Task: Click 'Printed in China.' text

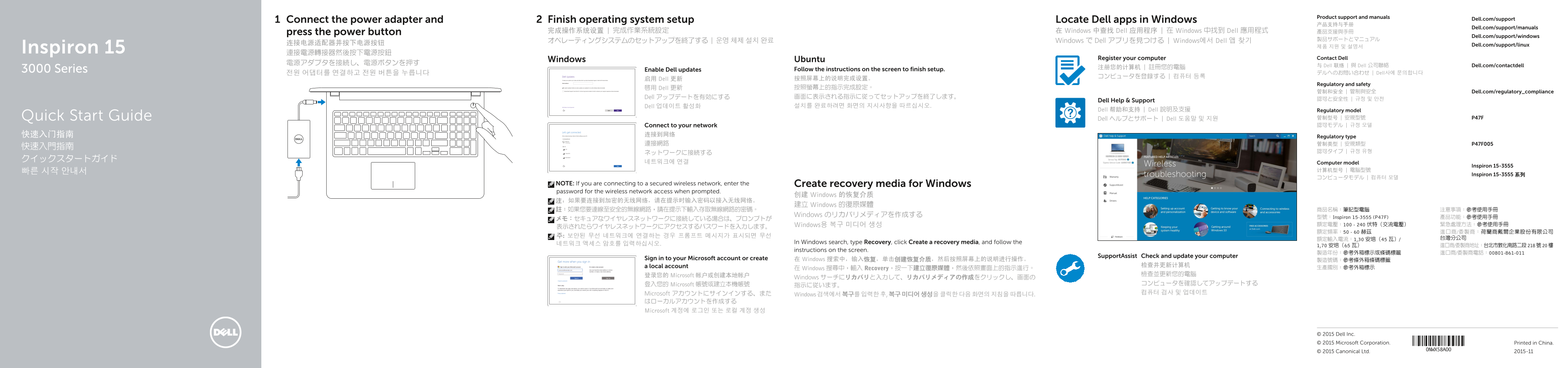Action: pyautogui.click(x=1533, y=343)
